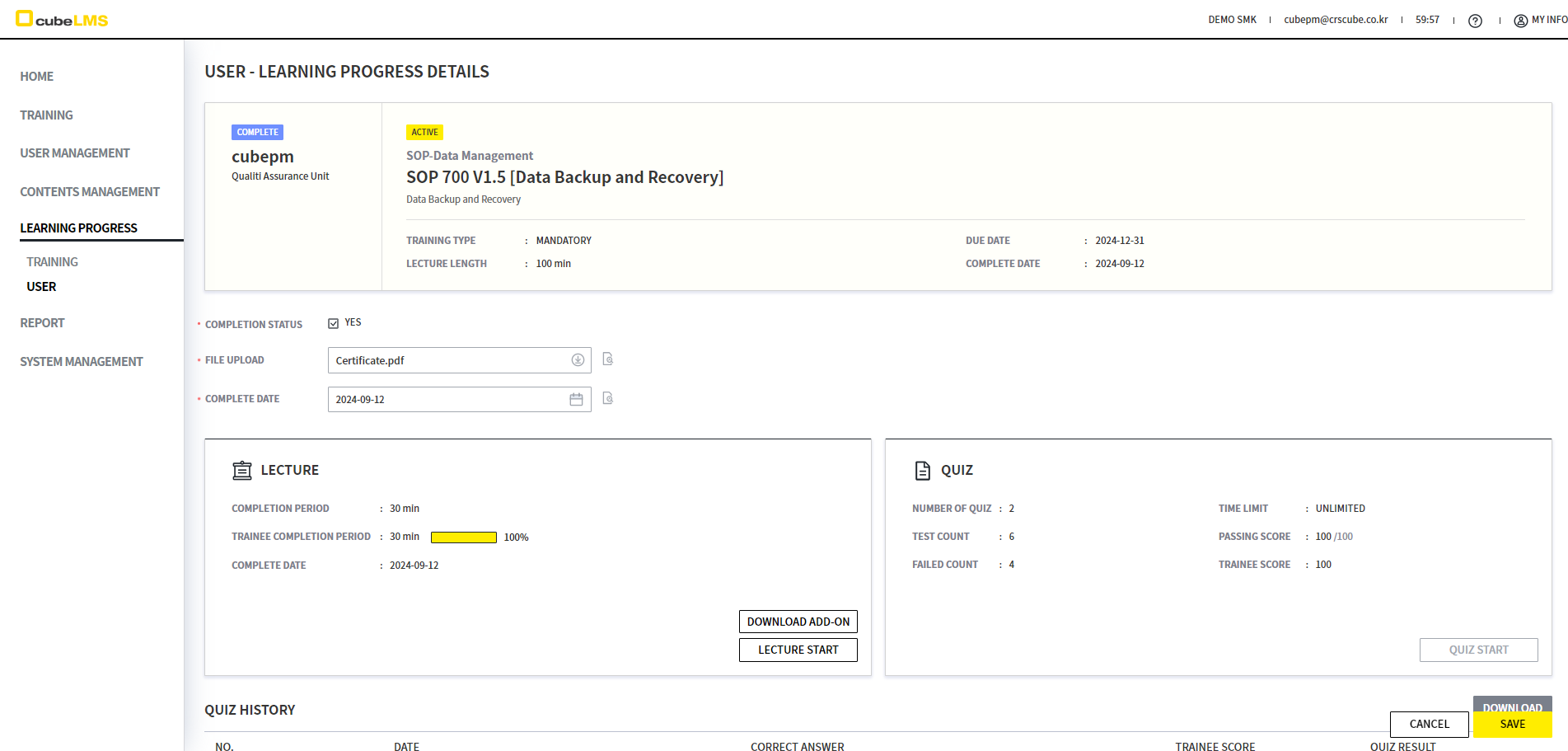The image size is (1568, 751).
Task: Click the Complete Date input field
Action: (x=445, y=400)
